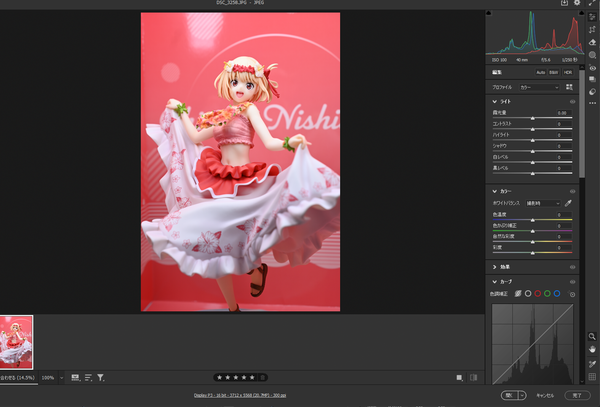Click the 開く (Open) button
Screen dimensions: 600x407
(510, 395)
